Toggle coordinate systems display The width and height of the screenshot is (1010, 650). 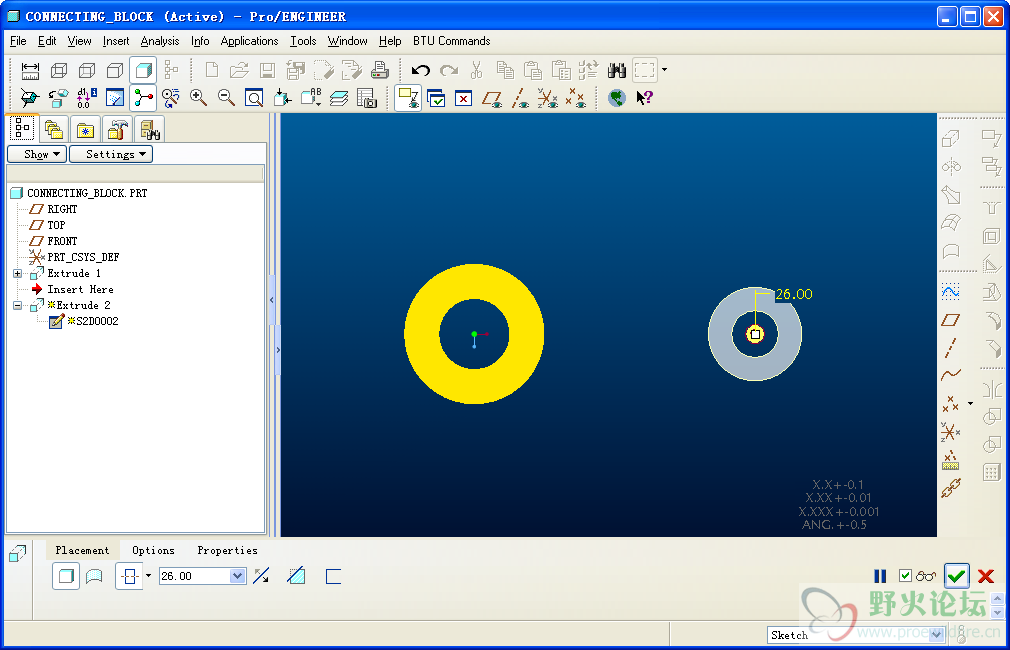(x=548, y=98)
